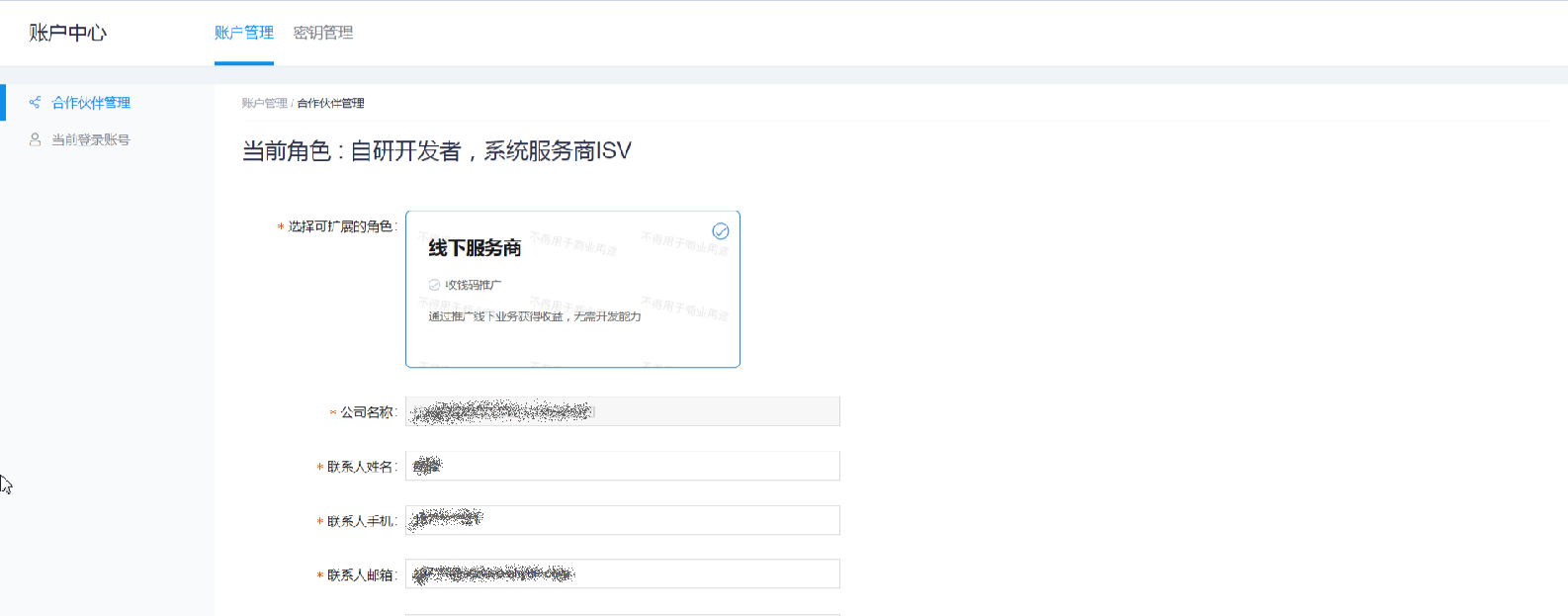Click the card description about 推广线下业务获得收益
Screen dimensions: 1568x616
tap(534, 316)
